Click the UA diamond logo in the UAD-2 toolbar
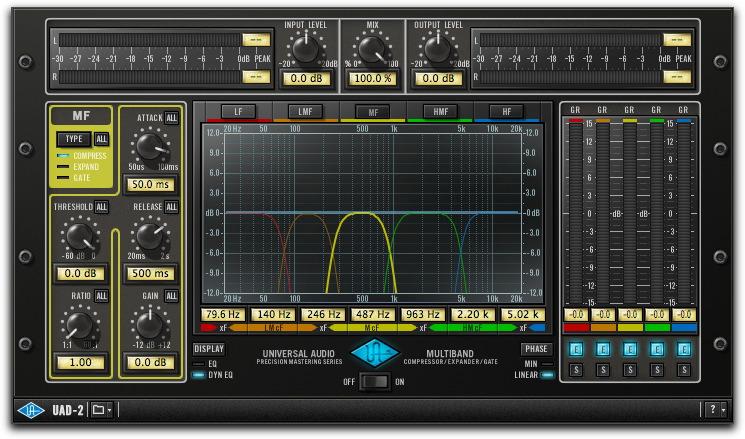Screen dimensions: 745x439 [31, 410]
